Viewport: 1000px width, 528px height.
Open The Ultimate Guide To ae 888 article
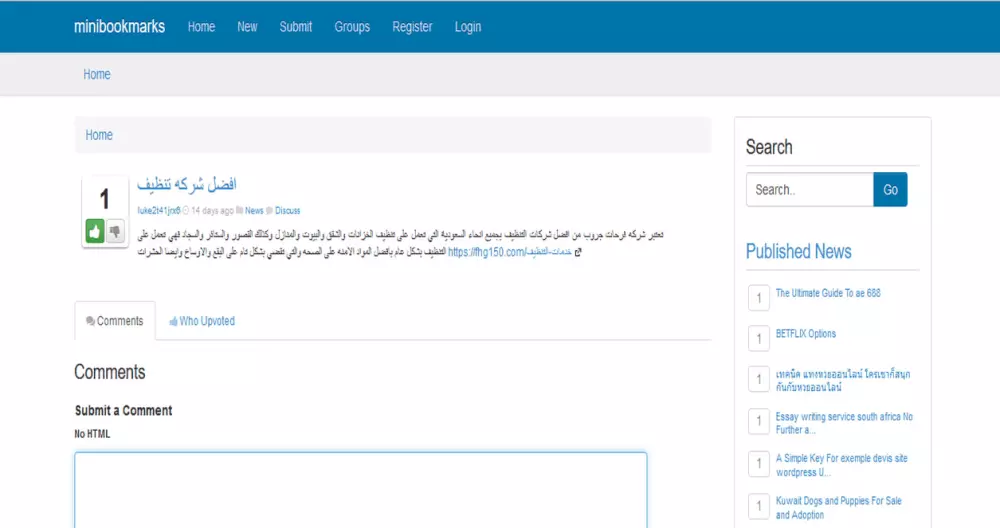pyautogui.click(x=828, y=293)
